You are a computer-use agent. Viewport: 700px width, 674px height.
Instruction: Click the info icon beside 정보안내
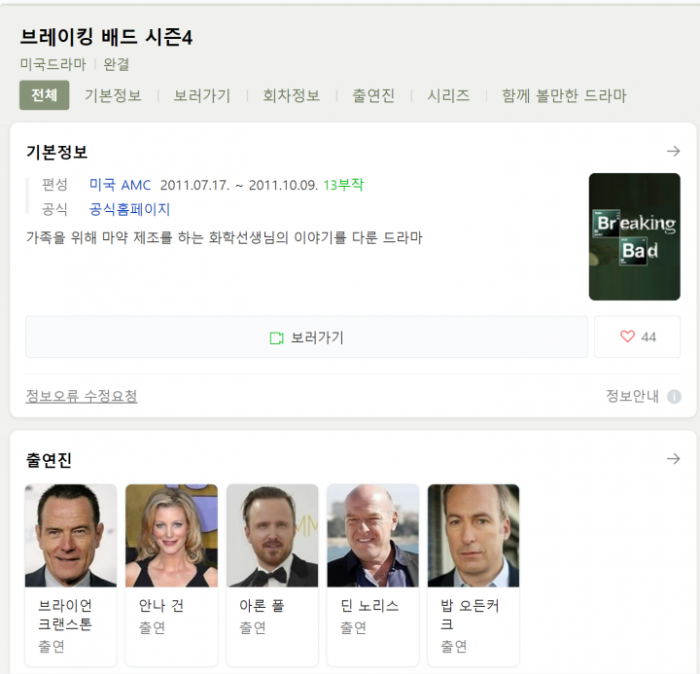[x=674, y=396]
